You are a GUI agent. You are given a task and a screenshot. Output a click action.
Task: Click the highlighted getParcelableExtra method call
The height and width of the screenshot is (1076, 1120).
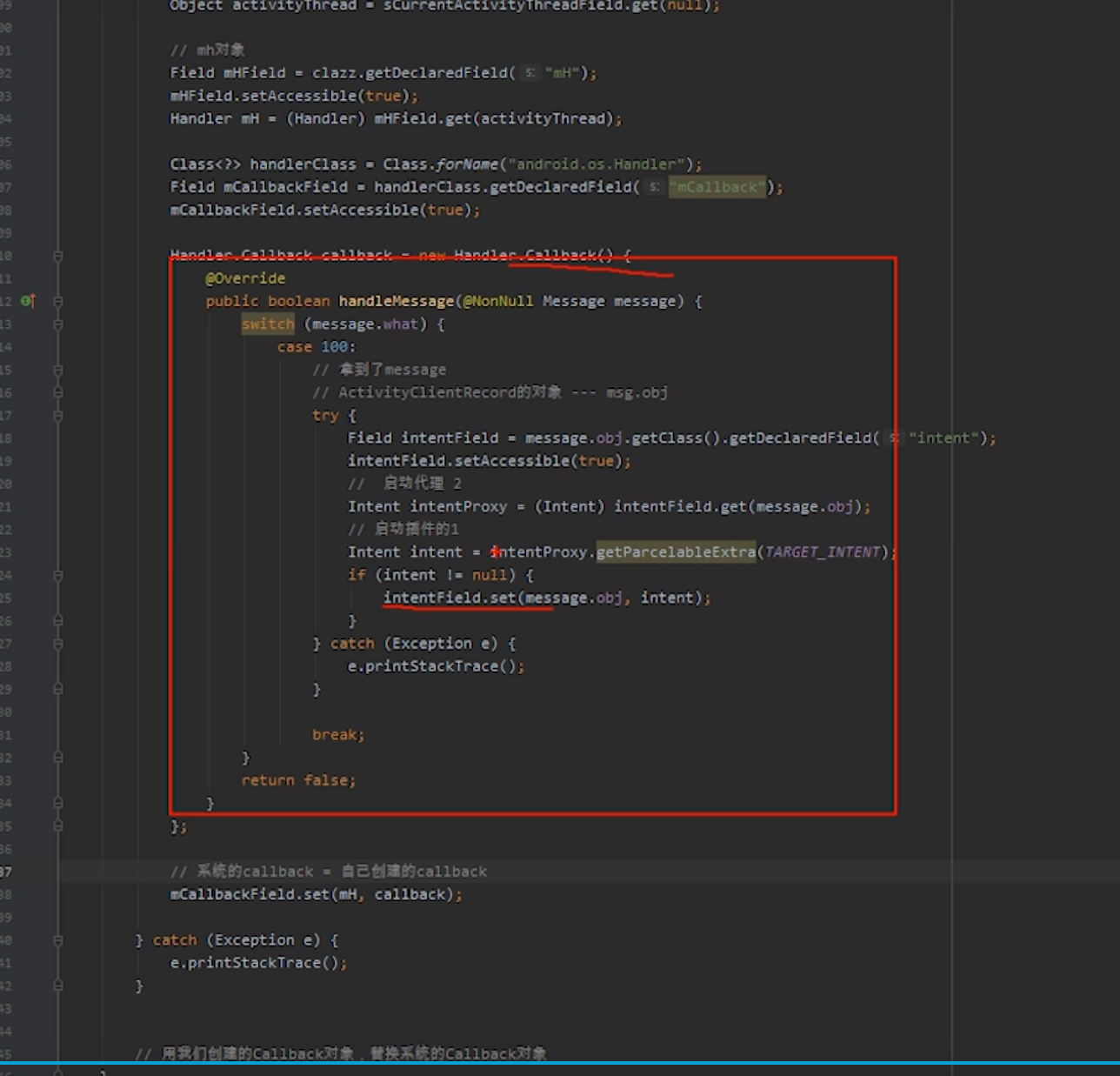[676, 552]
